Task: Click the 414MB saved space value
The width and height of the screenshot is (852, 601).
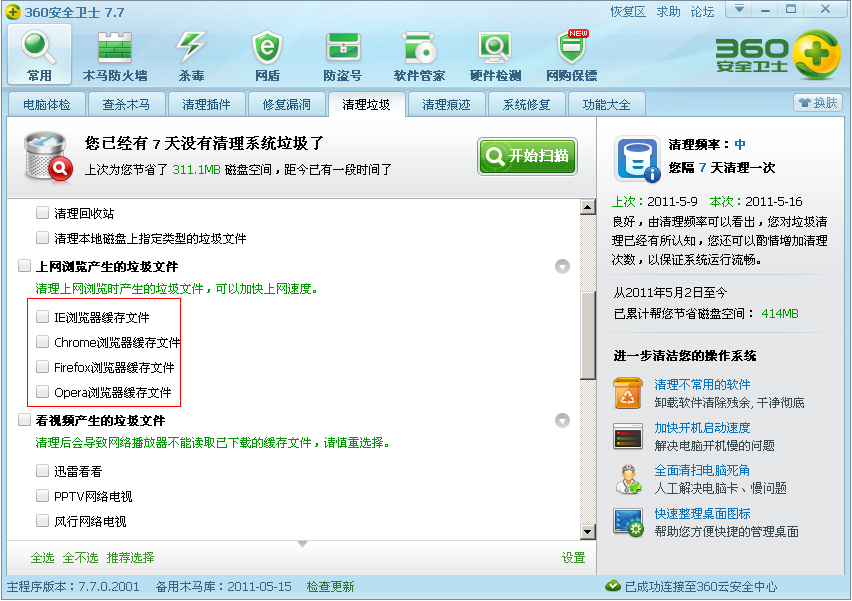Action: coord(780,314)
